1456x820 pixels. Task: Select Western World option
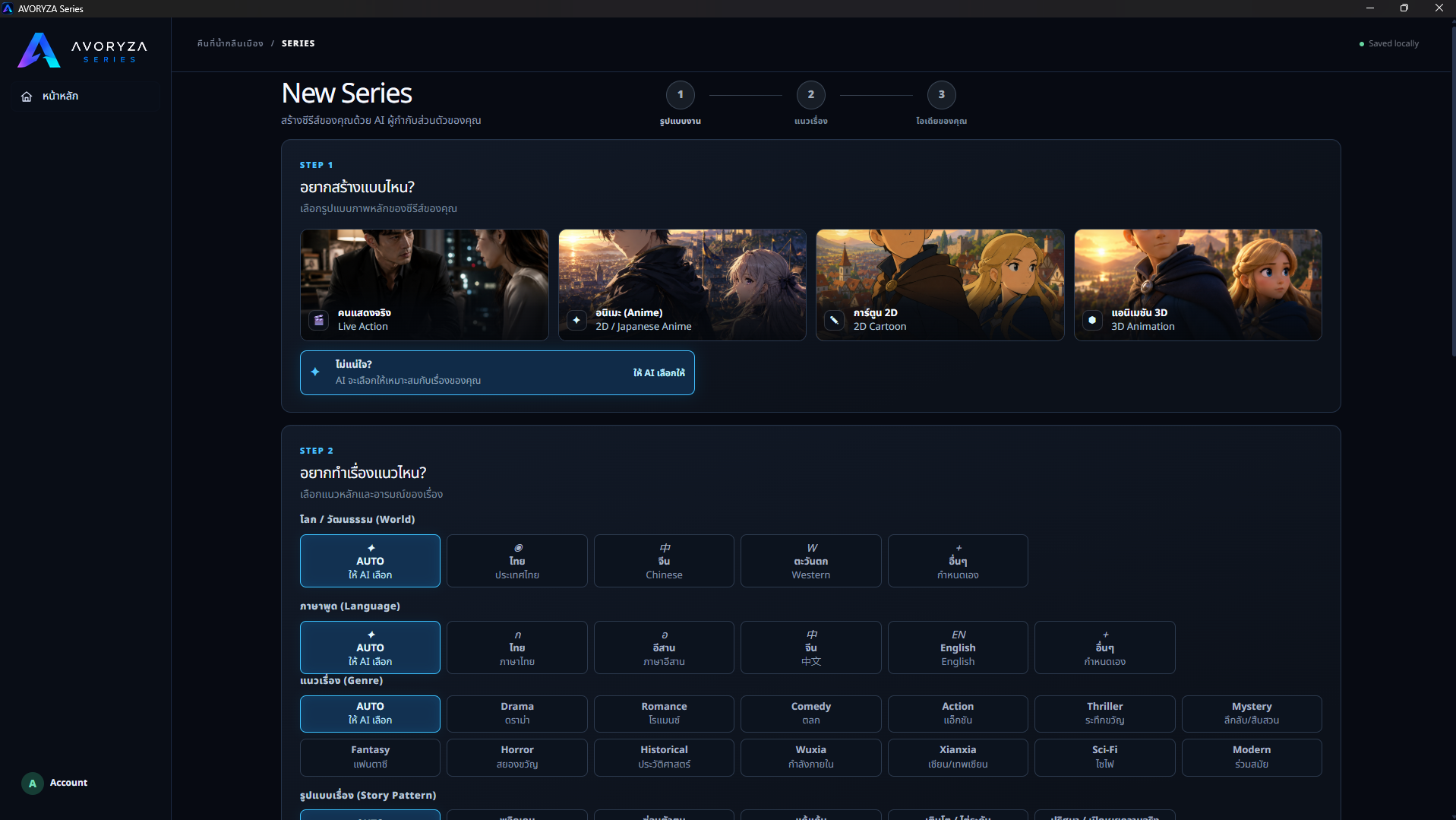click(811, 561)
